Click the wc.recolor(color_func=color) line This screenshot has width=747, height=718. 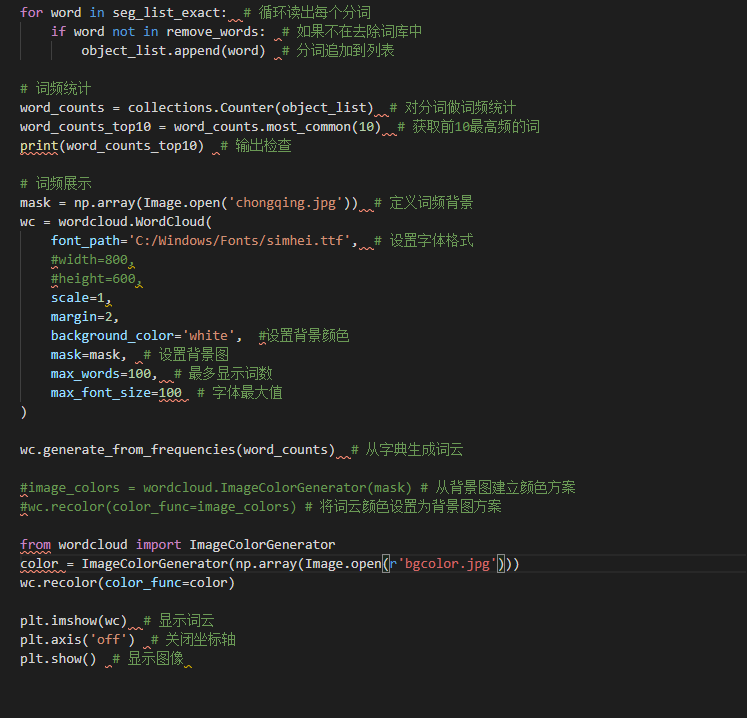[x=127, y=583]
